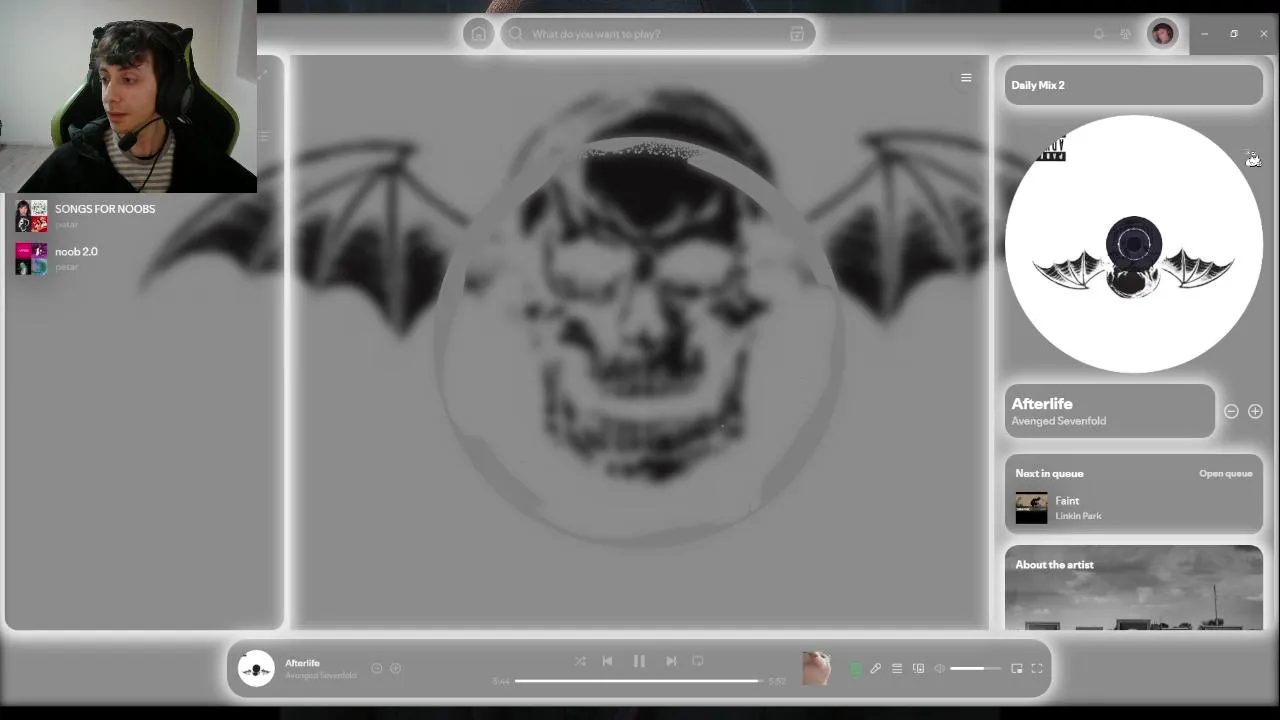Skip to previous track
This screenshot has height=720, width=1280.
coord(607,661)
